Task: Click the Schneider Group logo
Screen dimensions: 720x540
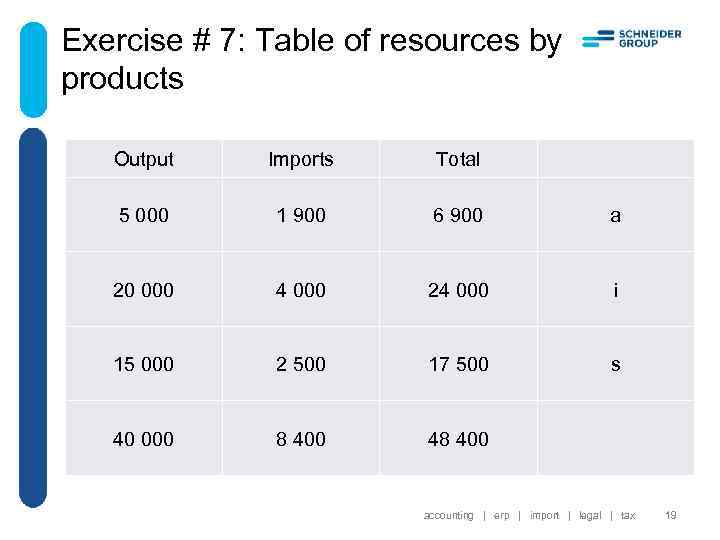Action: (x=632, y=39)
